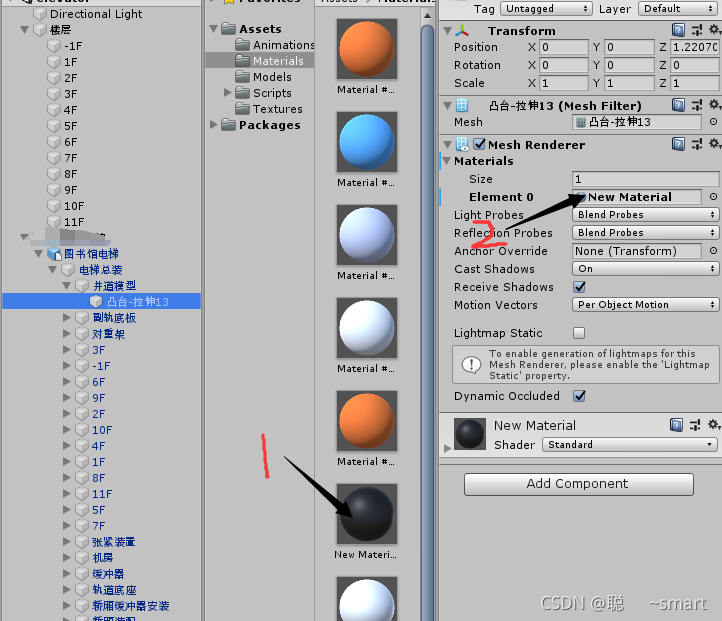Select 凸台-拉伸13 in the hierarchy
The height and width of the screenshot is (621, 722).
coord(102,302)
